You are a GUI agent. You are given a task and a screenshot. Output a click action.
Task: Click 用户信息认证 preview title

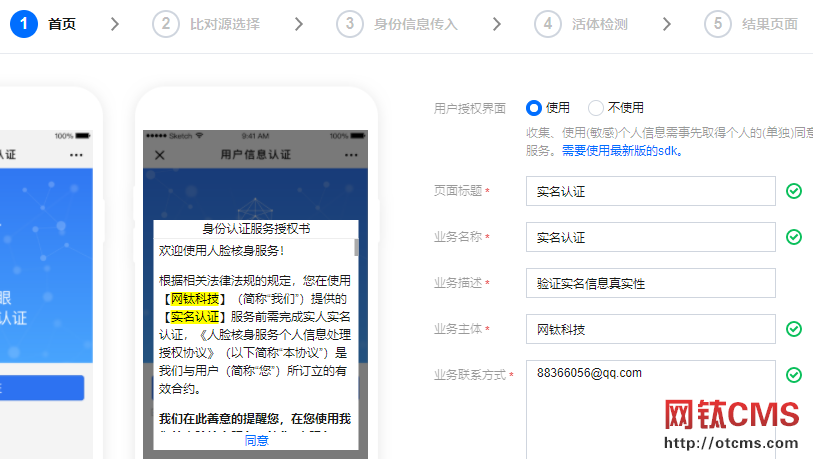coord(256,155)
